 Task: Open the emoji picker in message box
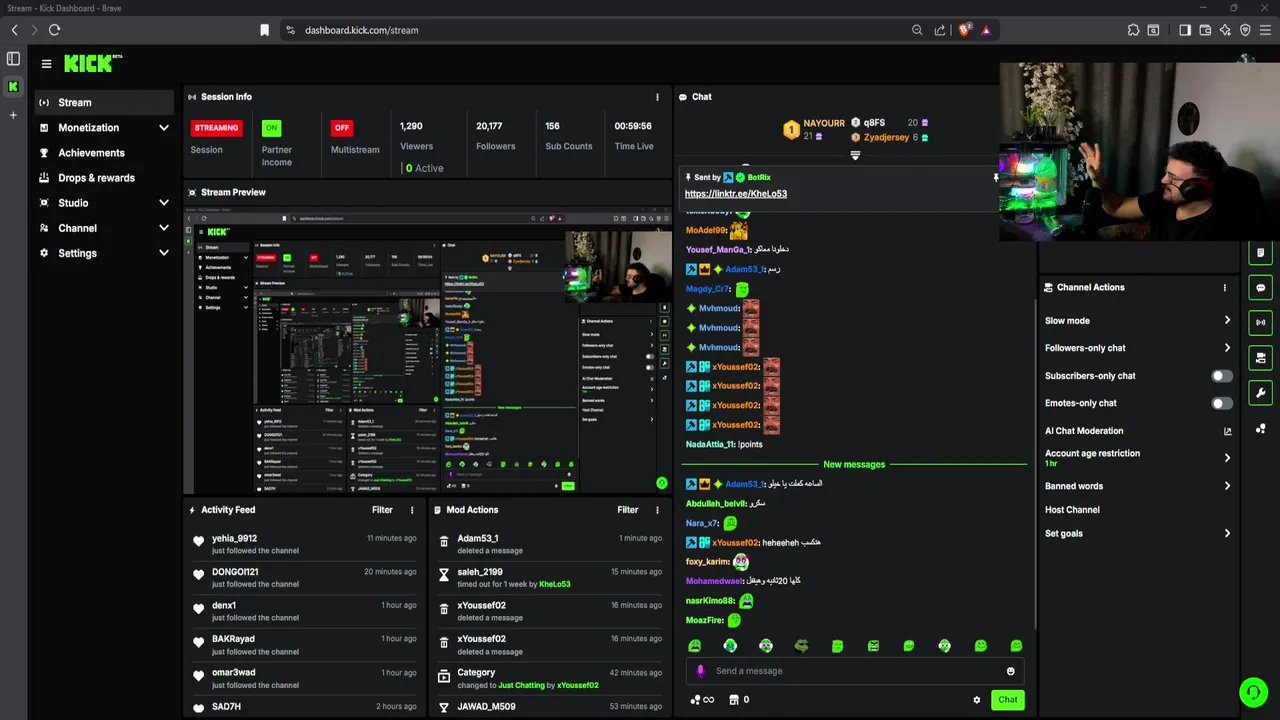click(1010, 671)
